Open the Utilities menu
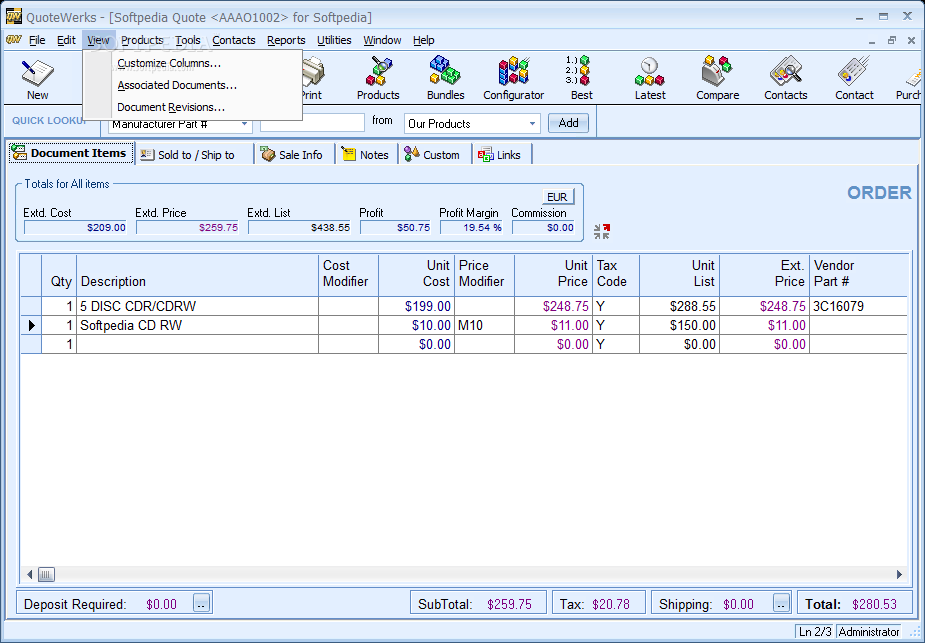 click(334, 40)
